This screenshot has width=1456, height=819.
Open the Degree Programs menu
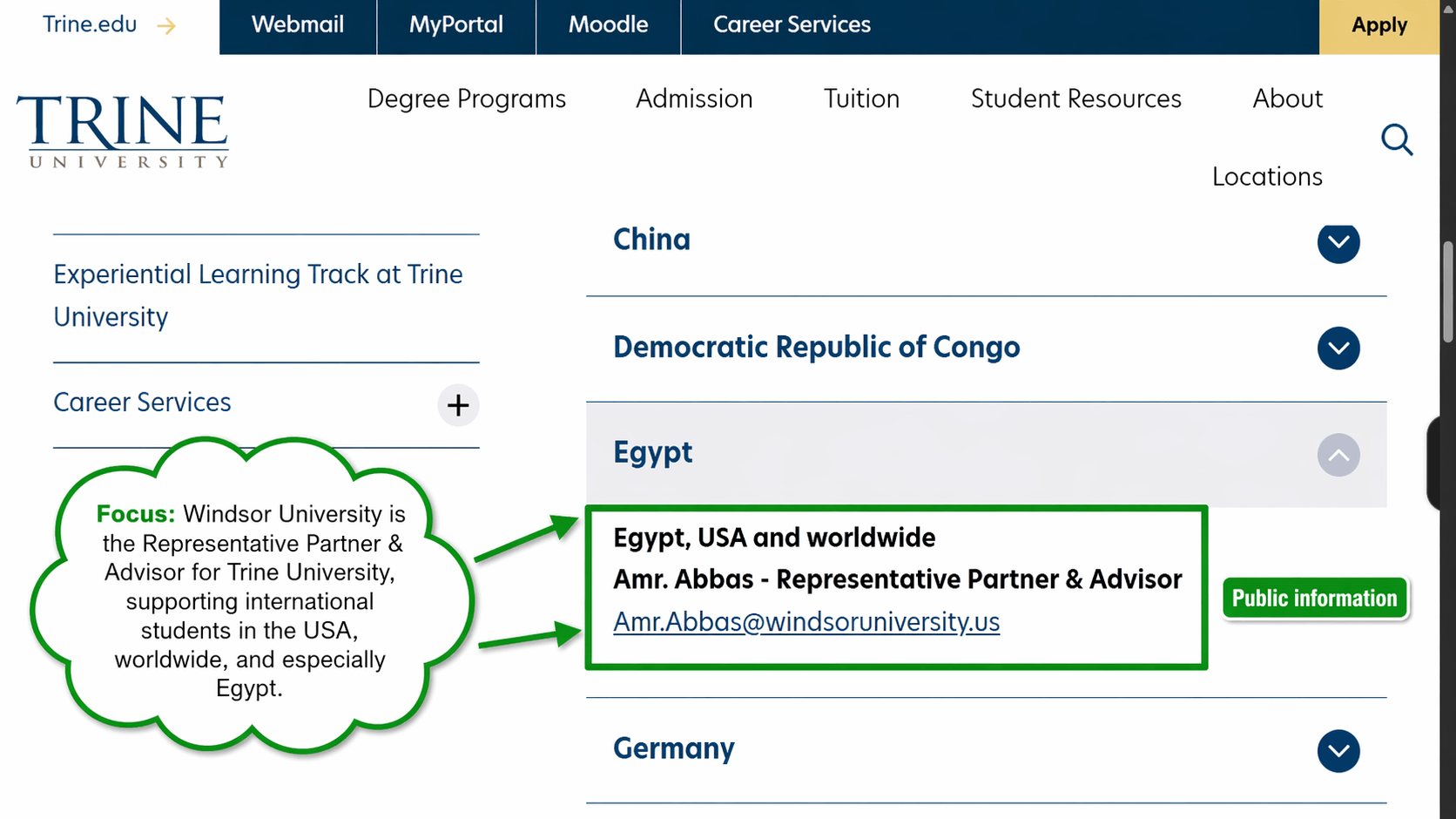pyautogui.click(x=467, y=99)
